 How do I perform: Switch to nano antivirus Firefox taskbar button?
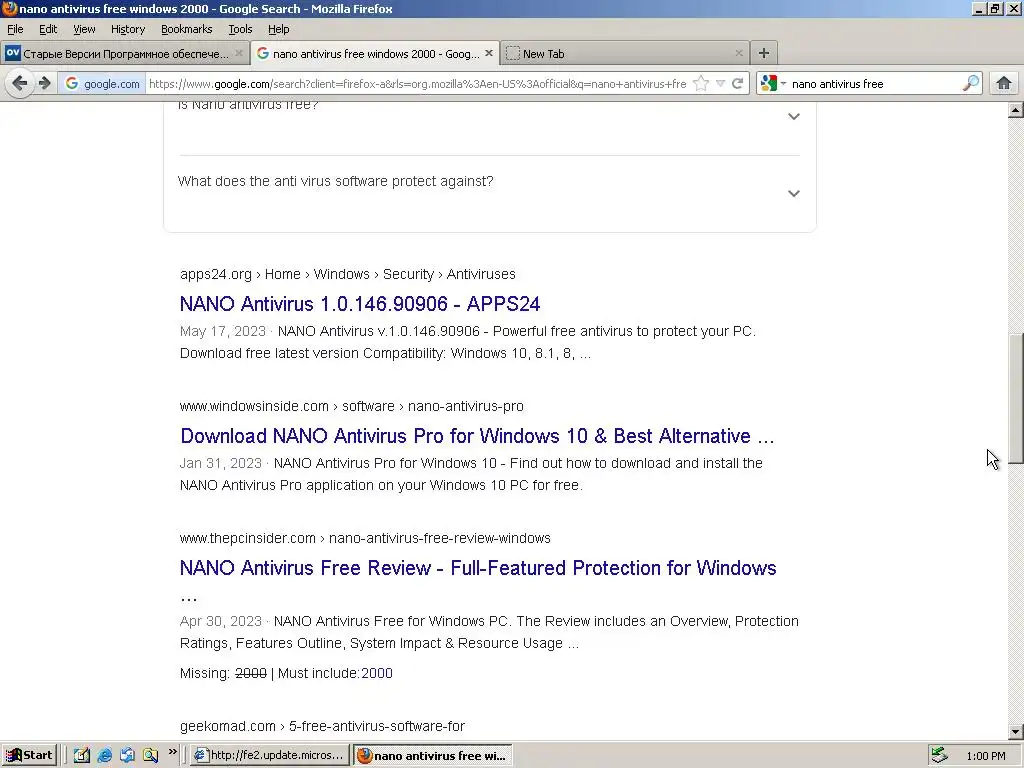tap(433, 755)
